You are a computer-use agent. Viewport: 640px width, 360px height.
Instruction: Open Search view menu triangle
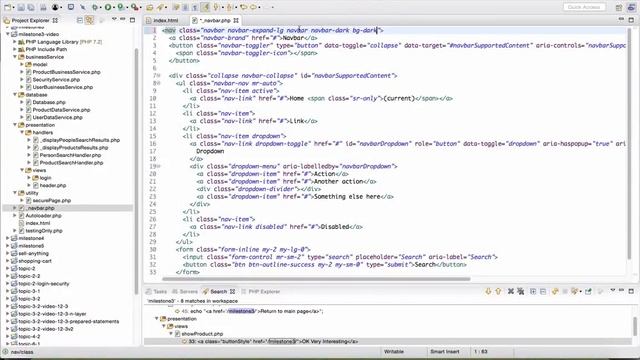612,290
